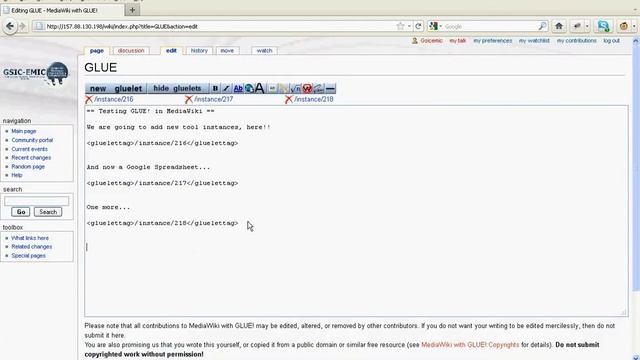This screenshot has height=360, width=640.
Task: Open the /instance/218 gluelet link
Action: (x=313, y=99)
